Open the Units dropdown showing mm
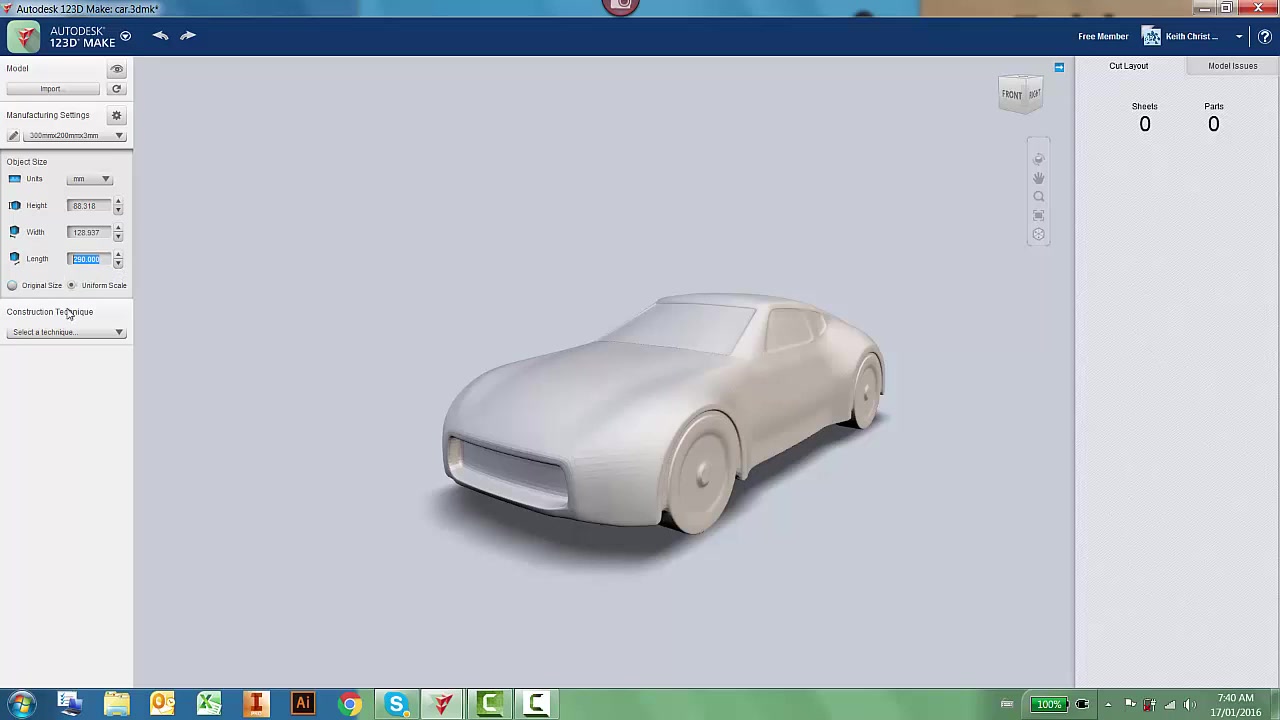1280x720 pixels. coord(89,178)
